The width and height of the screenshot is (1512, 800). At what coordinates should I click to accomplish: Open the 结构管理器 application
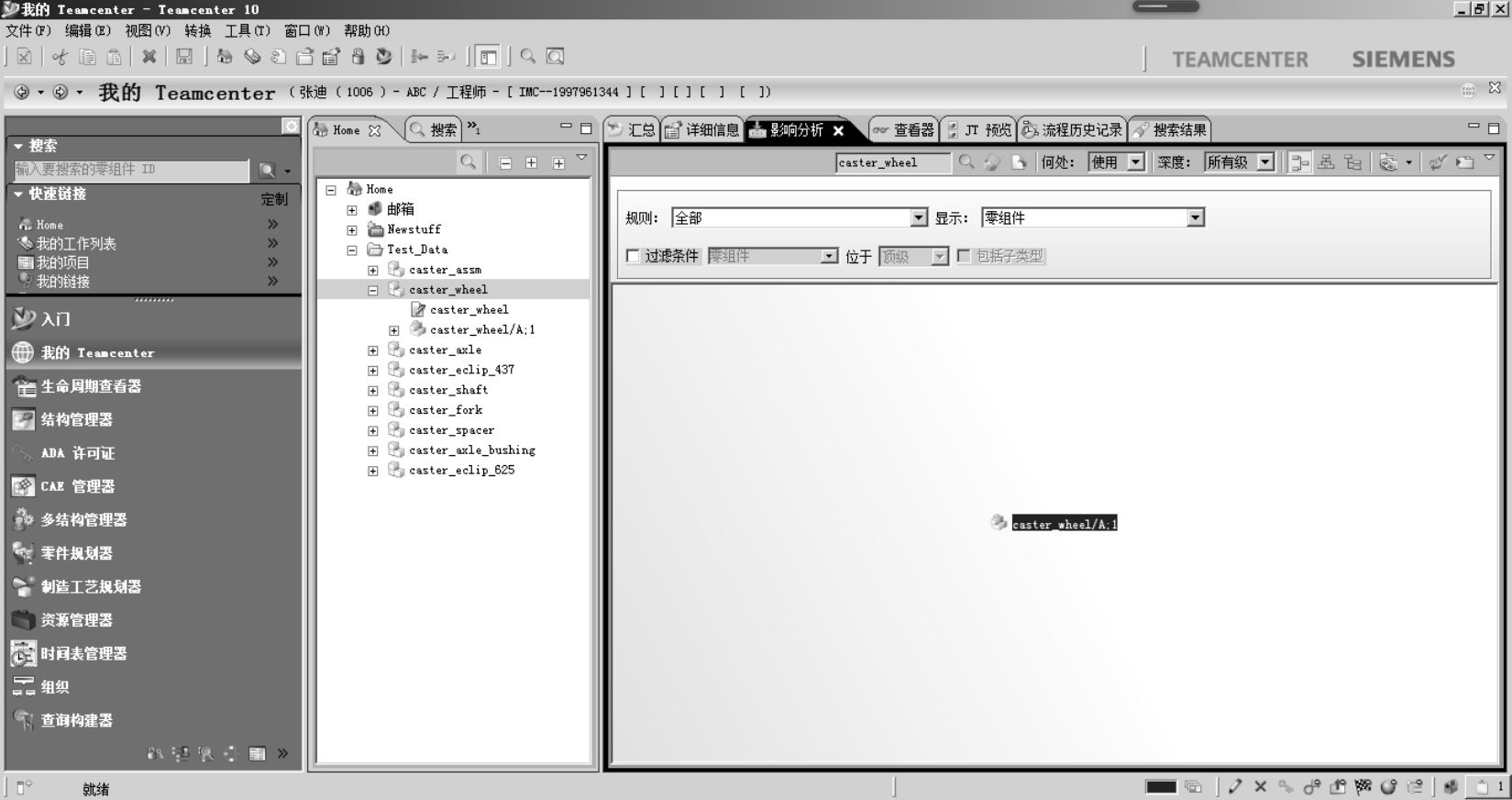click(x=76, y=420)
